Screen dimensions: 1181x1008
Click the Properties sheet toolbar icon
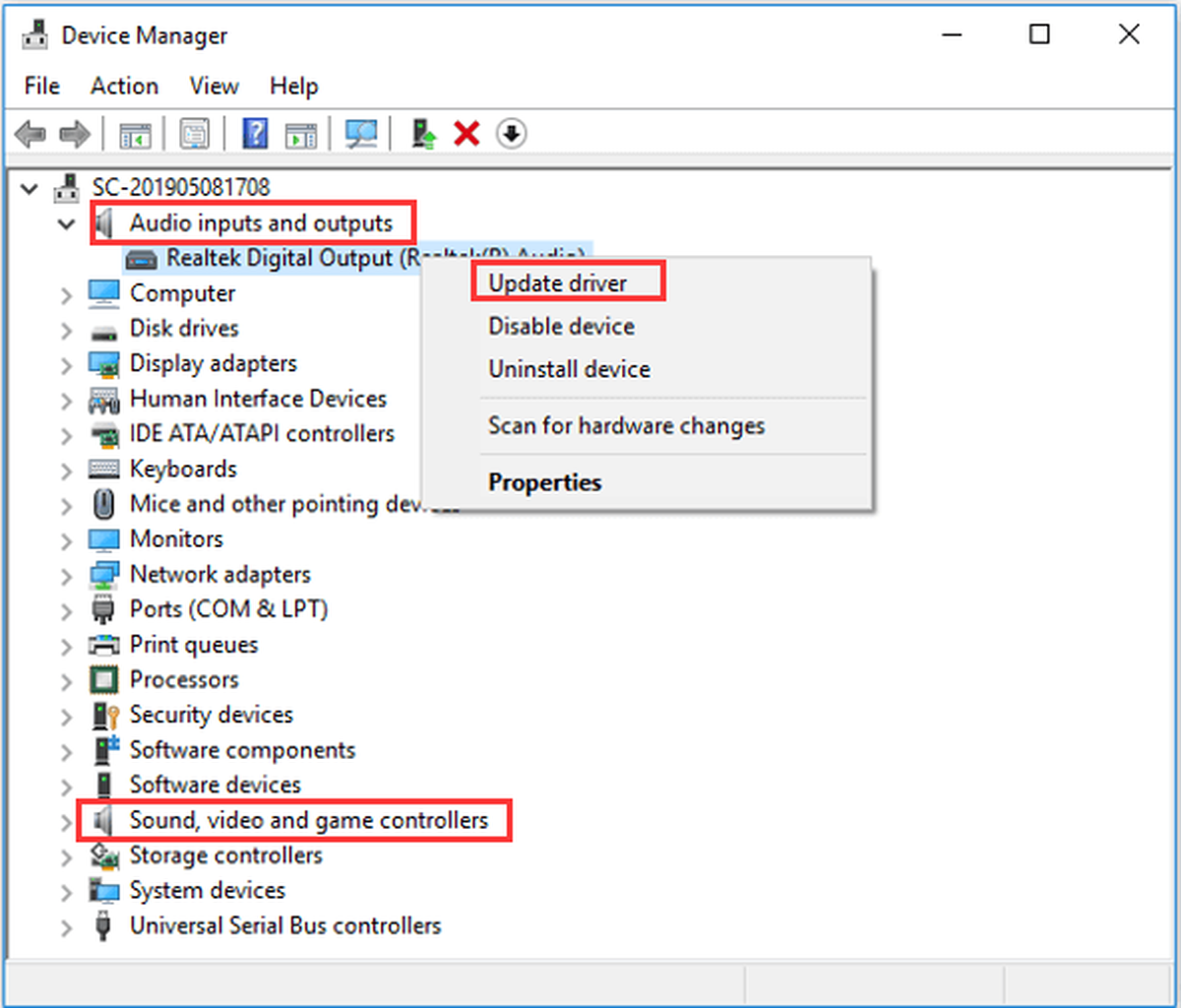[195, 133]
